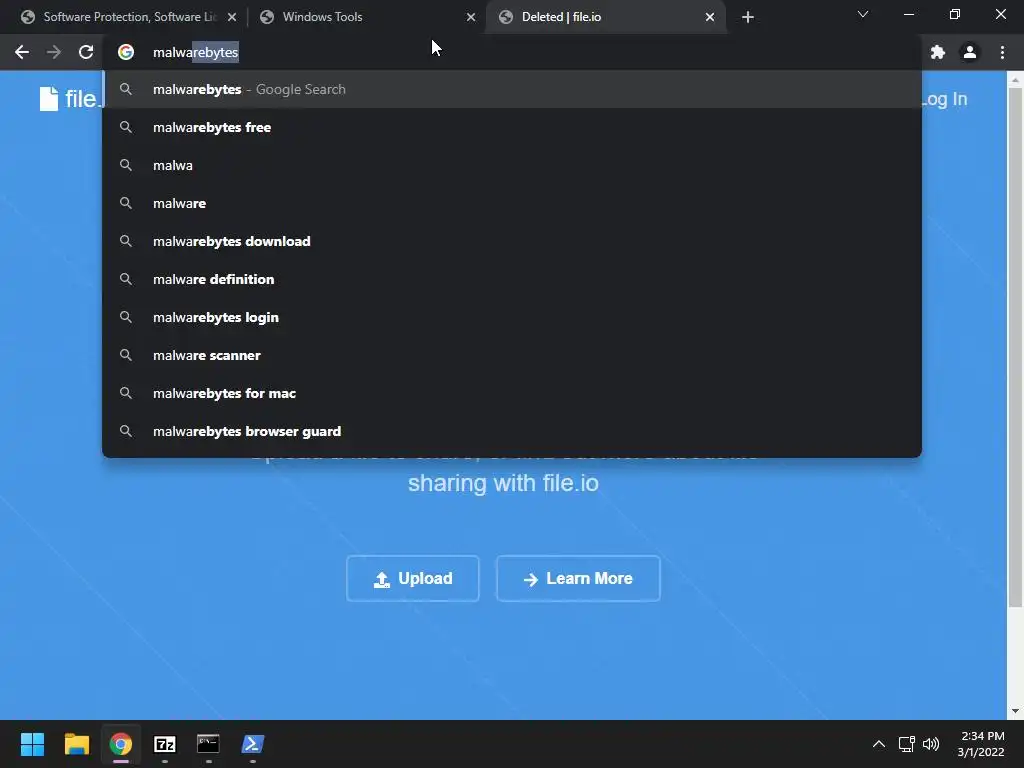Open 7-Zip from the taskbar

click(165, 744)
